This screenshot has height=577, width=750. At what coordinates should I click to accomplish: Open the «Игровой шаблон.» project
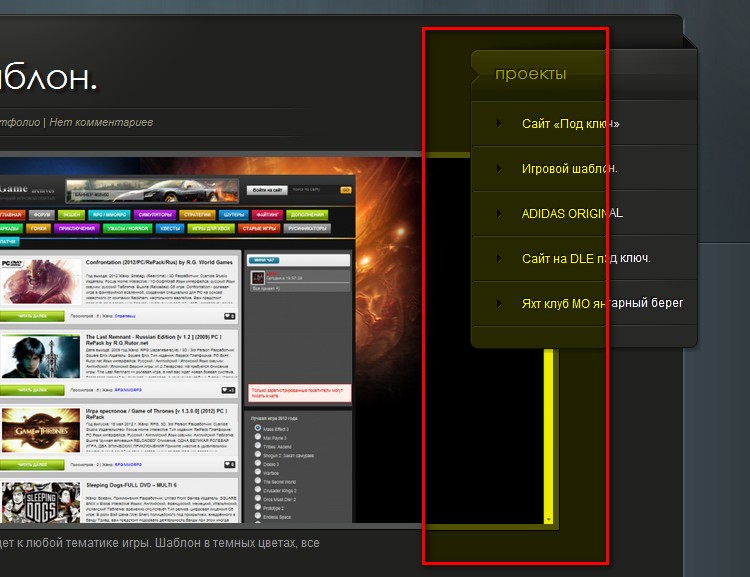[x=569, y=169]
